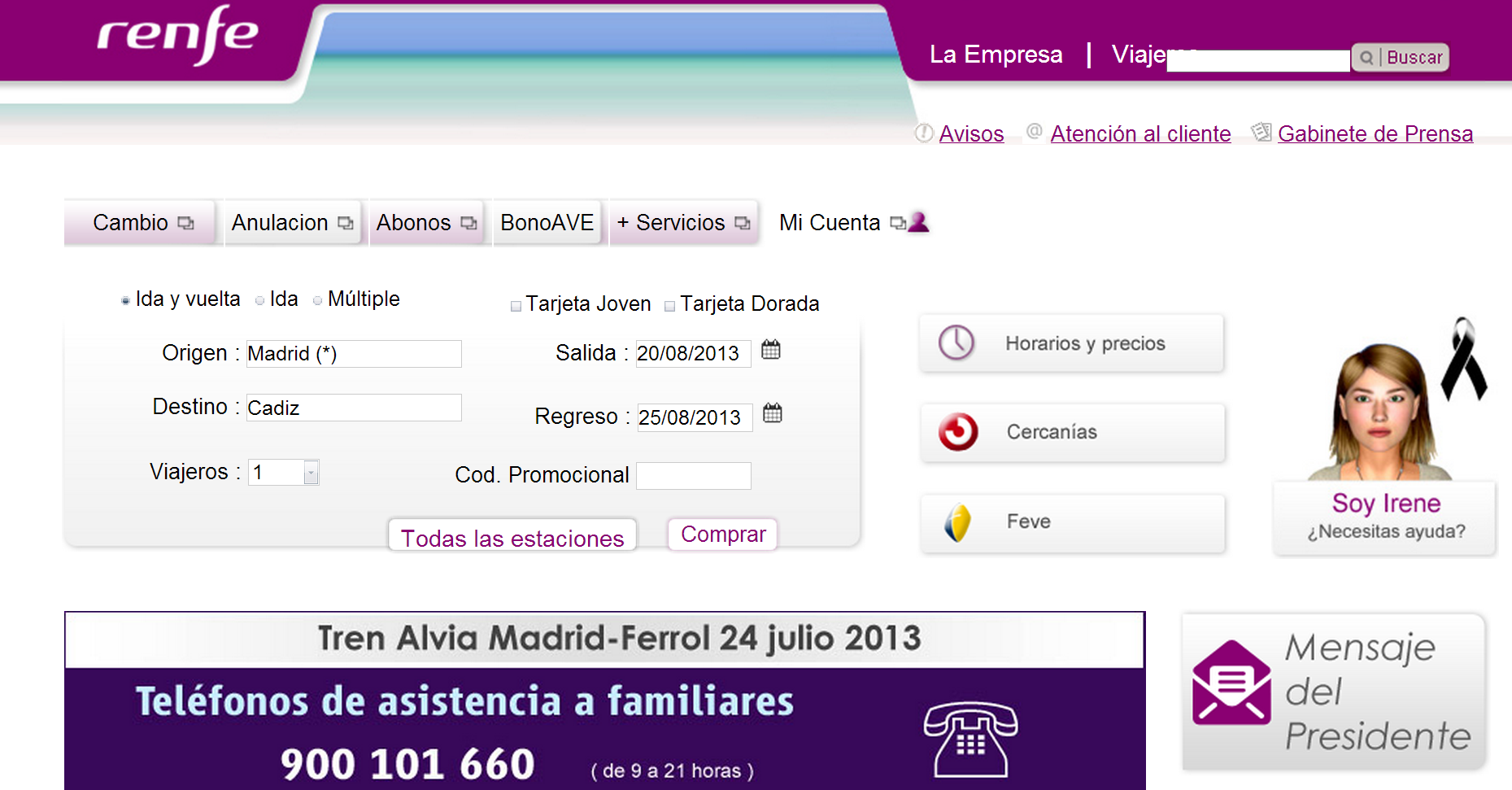Screen dimensions: 1512x790
Task: Click Todas las estaciones button
Action: click(512, 537)
